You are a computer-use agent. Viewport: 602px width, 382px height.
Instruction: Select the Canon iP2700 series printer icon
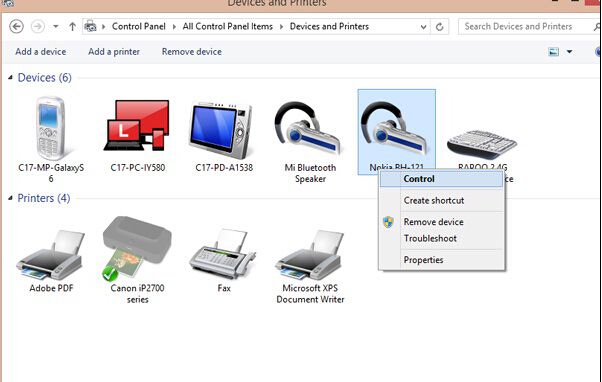coord(137,249)
